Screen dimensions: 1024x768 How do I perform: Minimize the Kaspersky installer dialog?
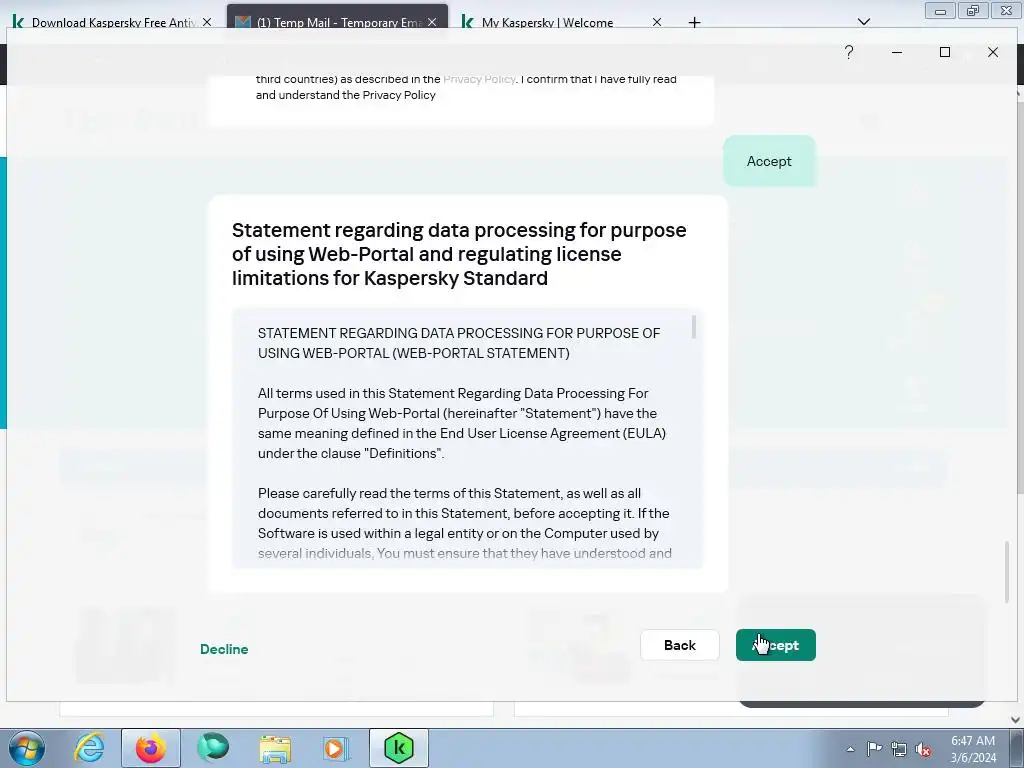tap(897, 52)
